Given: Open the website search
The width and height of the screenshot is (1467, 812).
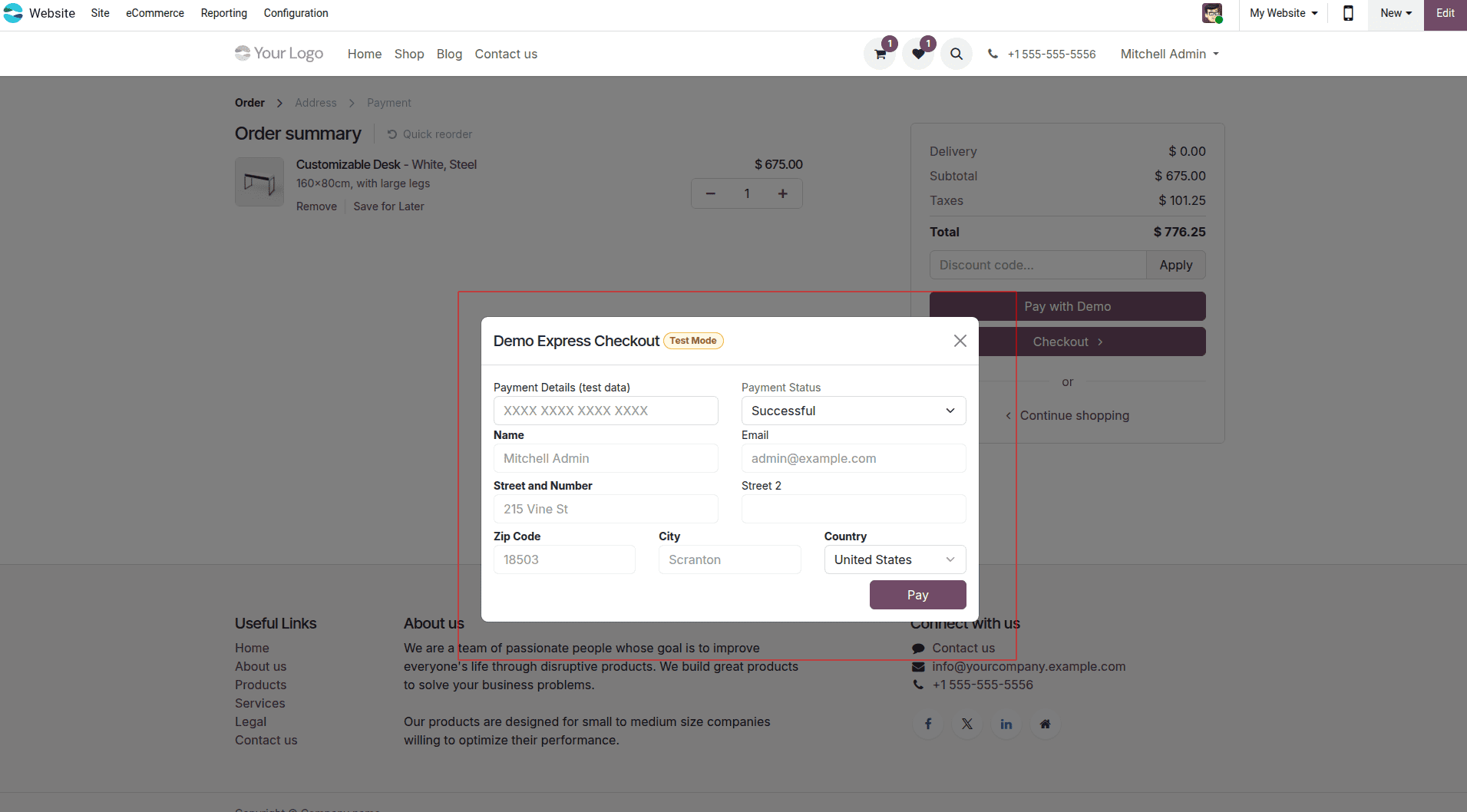Looking at the screenshot, I should coord(956,54).
